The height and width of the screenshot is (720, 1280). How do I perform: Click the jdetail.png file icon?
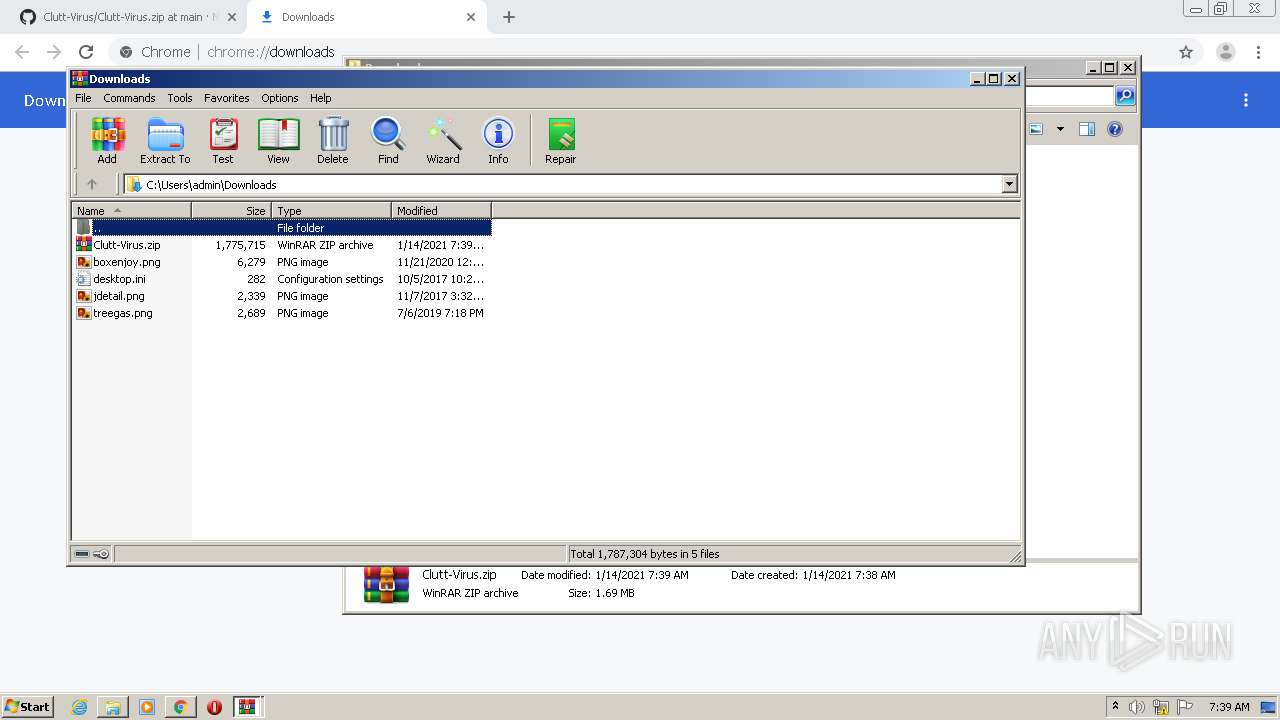click(x=84, y=296)
